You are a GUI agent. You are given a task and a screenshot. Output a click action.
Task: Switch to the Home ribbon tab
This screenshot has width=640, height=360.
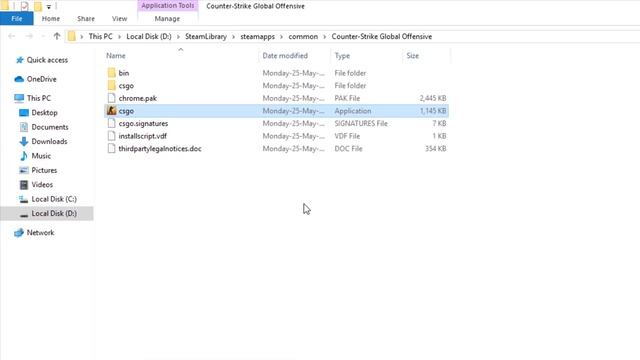[x=51, y=19]
